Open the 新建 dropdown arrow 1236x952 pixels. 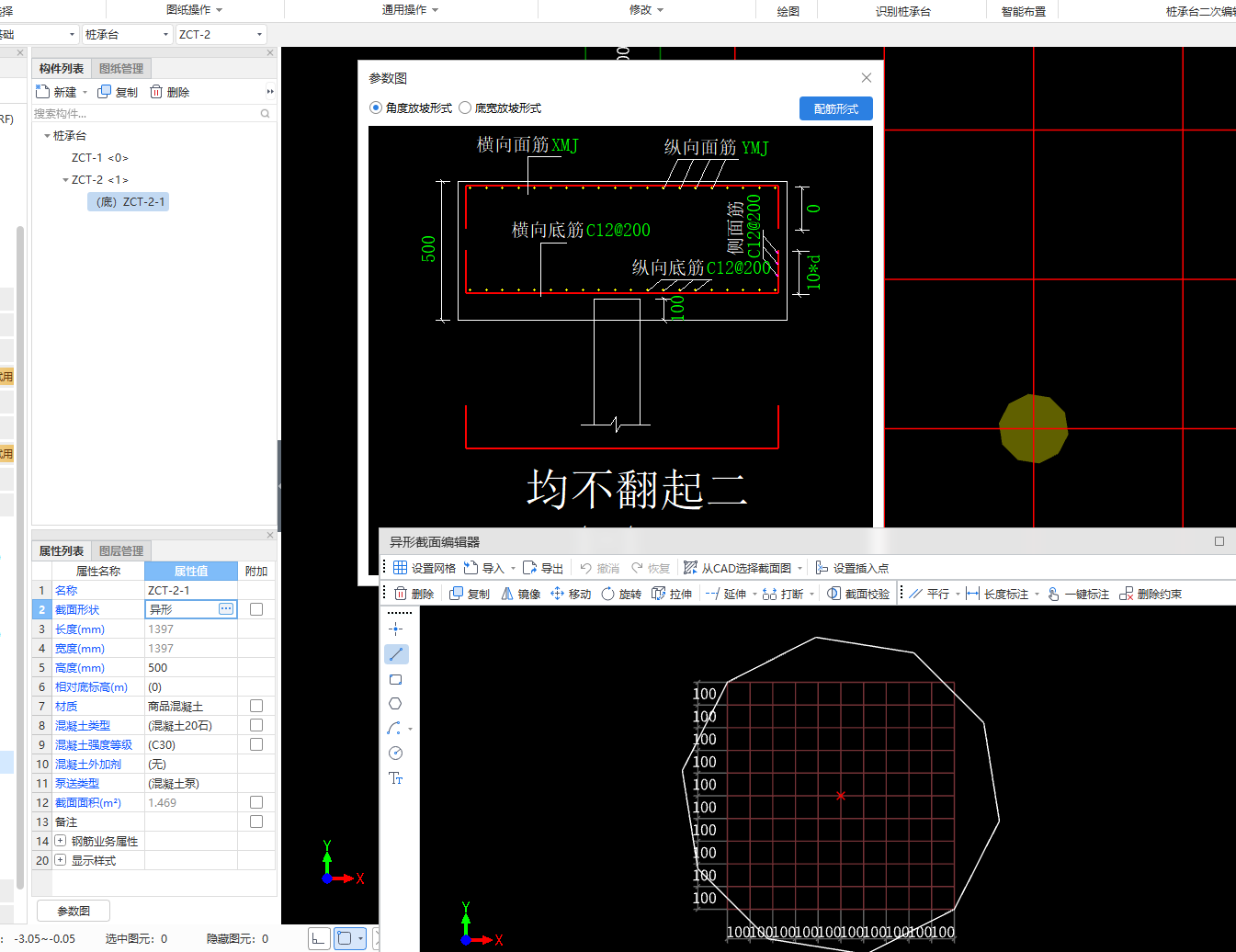pyautogui.click(x=85, y=93)
